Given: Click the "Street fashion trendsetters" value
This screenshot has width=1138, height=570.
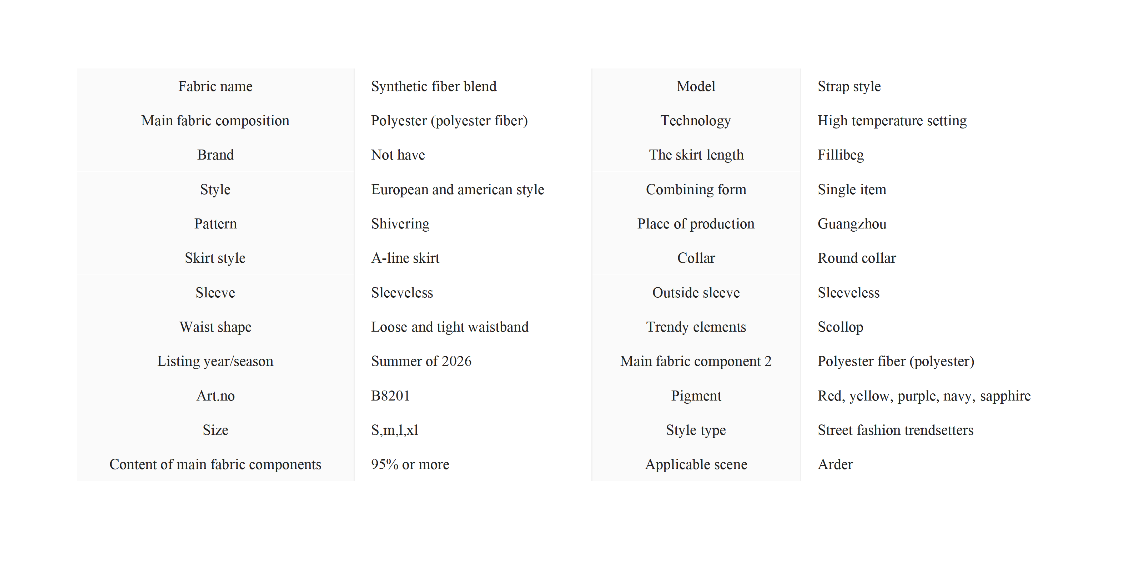Looking at the screenshot, I should click(895, 430).
